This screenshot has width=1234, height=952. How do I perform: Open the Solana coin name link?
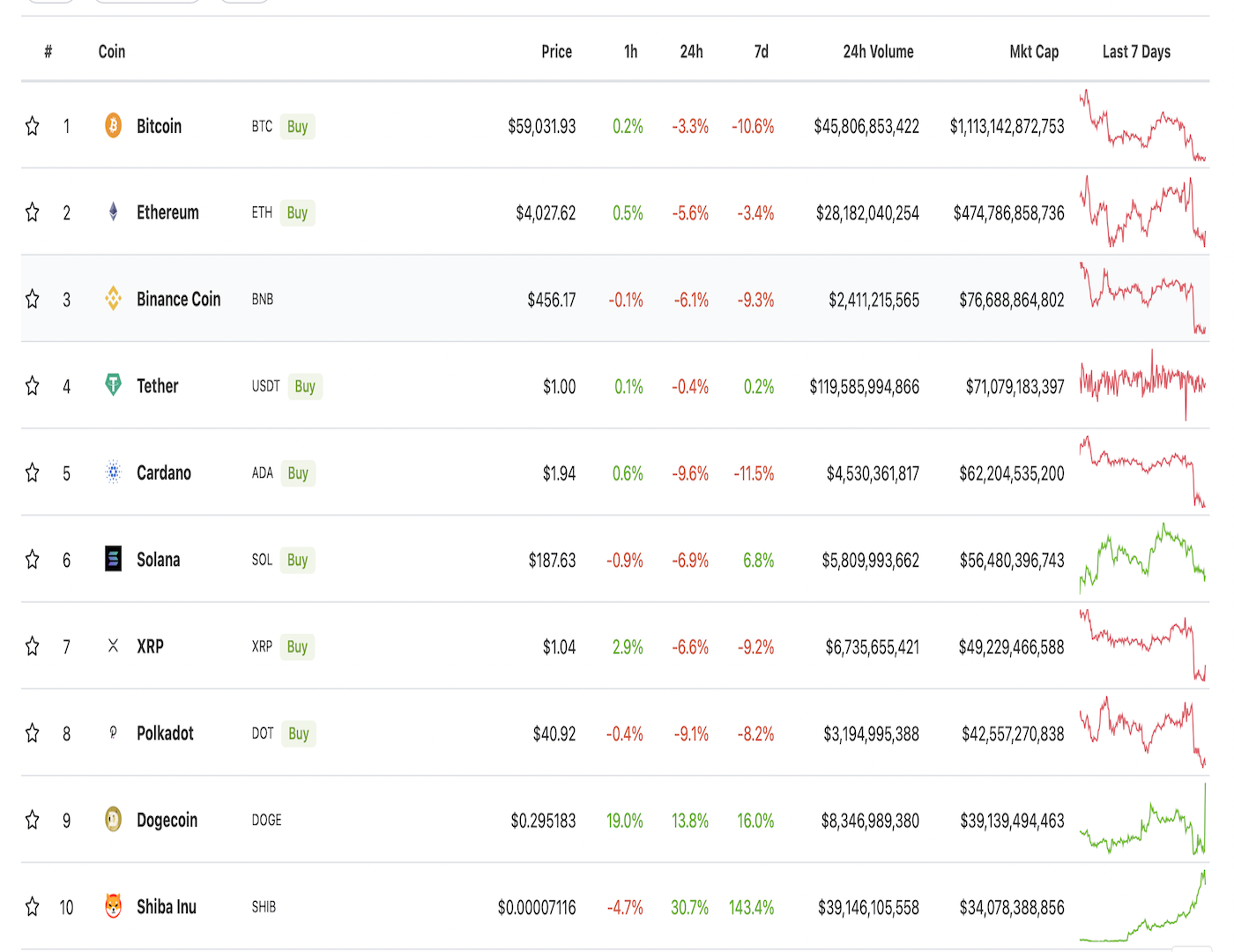point(158,560)
